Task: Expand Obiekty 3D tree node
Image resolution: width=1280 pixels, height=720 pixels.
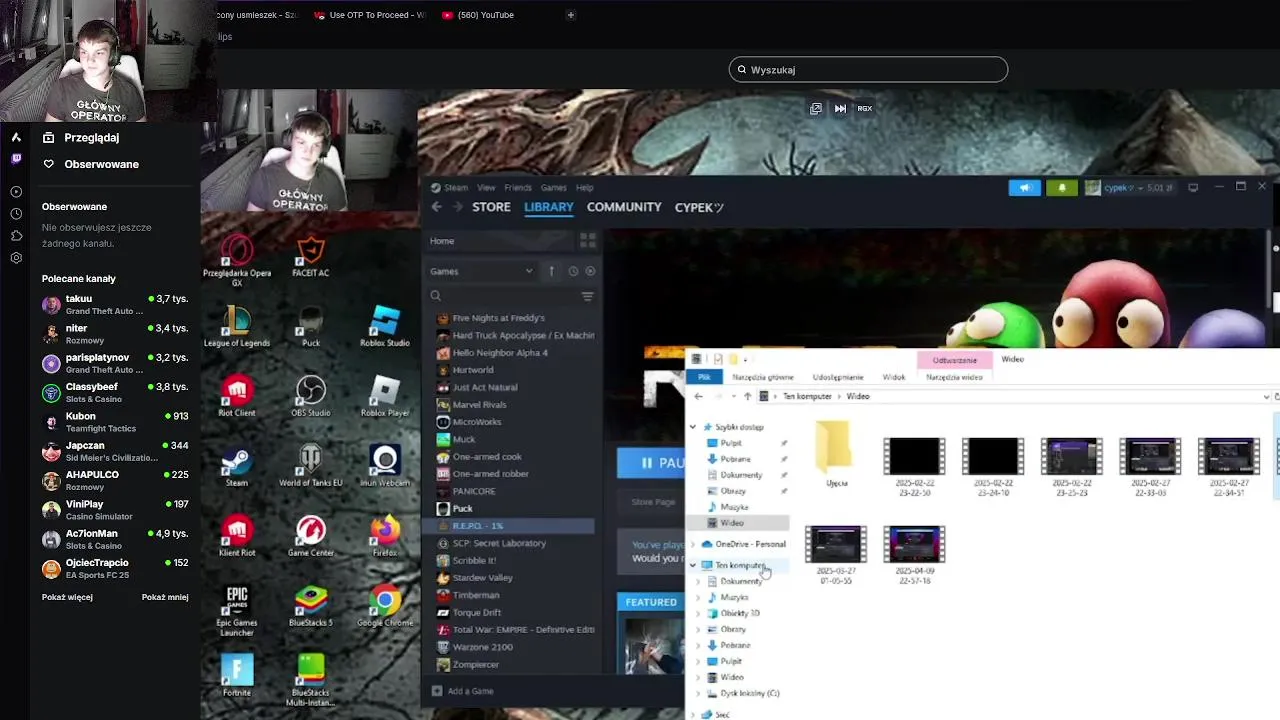Action: (698, 613)
